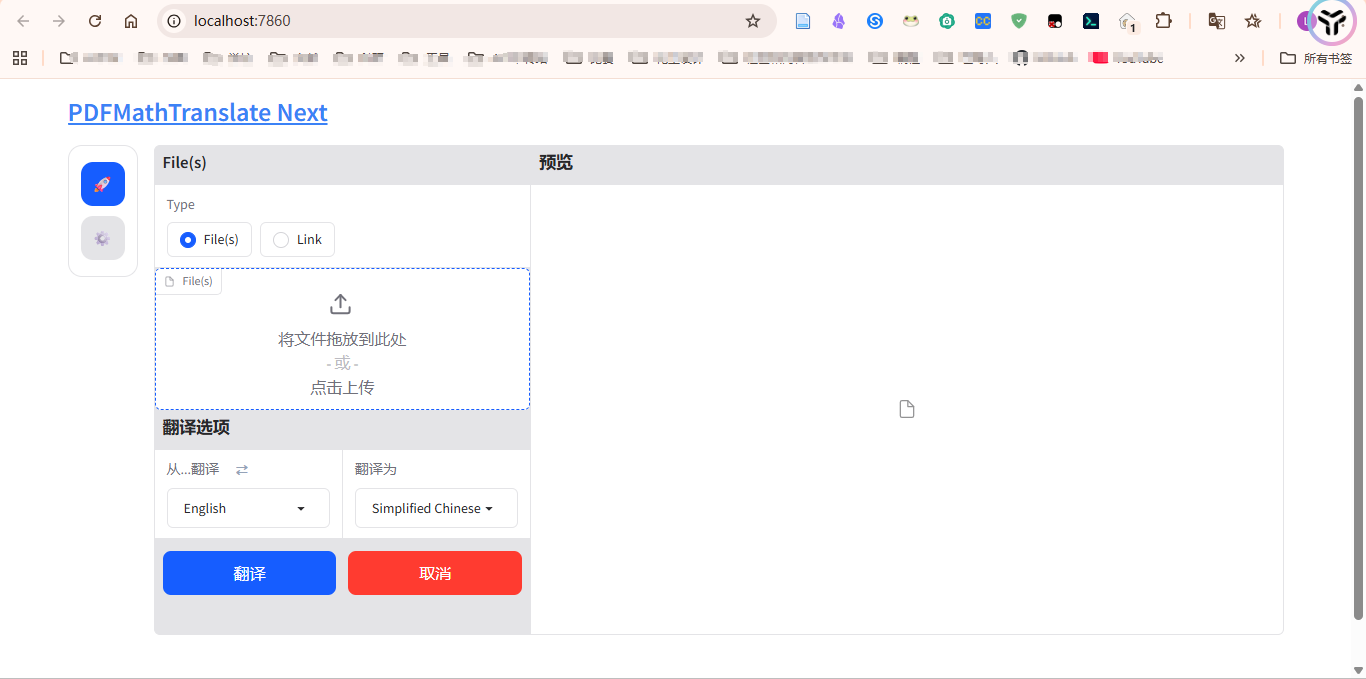Open the 所有书签 all-bookmarks folder

(1317, 58)
